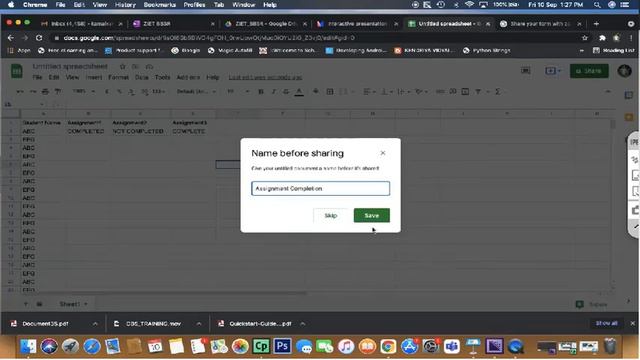Open Spotlight search in menu bar
Image resolution: width=640 pixels, height=360 pixels.
[597, 5]
